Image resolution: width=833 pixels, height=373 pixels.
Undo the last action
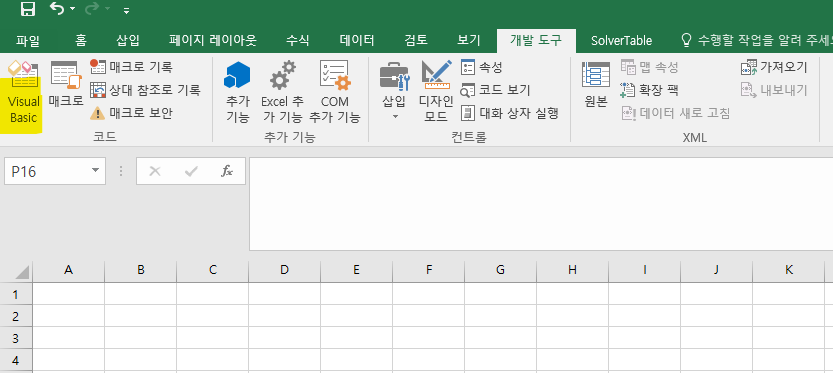pos(57,9)
